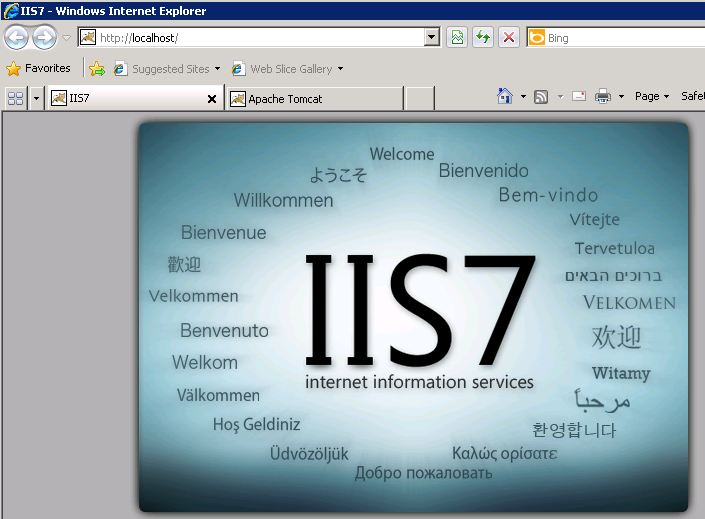Click the Print icon

coord(603,97)
